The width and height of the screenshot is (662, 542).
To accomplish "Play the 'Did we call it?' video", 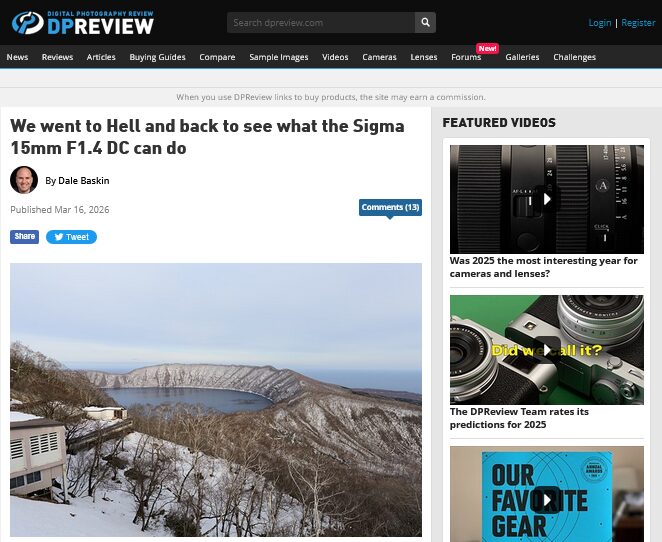I will (547, 350).
